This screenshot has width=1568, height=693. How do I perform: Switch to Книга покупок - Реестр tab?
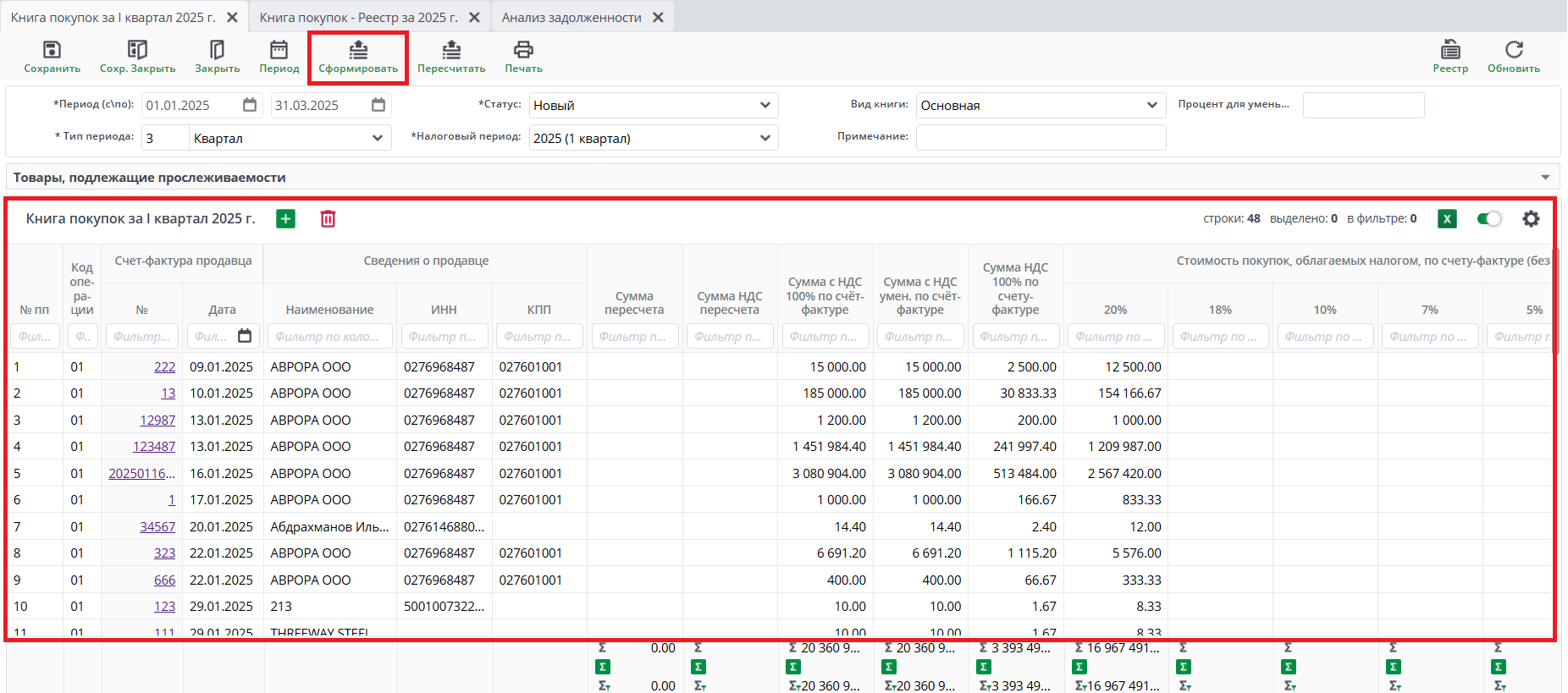click(x=358, y=18)
